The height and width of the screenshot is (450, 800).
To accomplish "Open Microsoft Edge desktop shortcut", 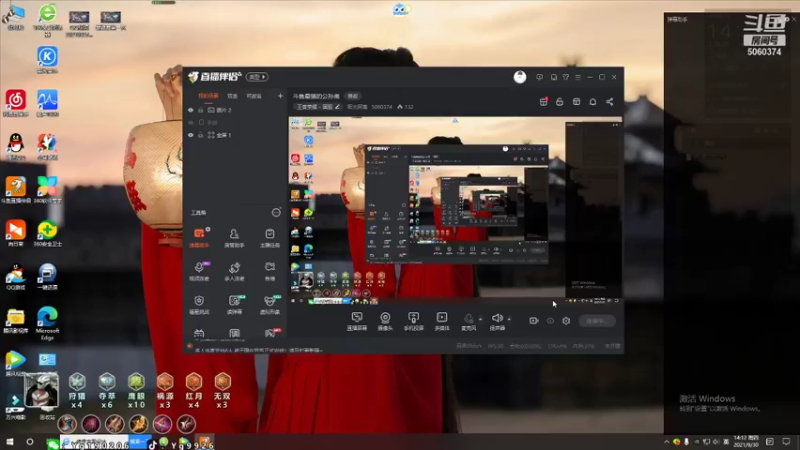I will point(47,323).
